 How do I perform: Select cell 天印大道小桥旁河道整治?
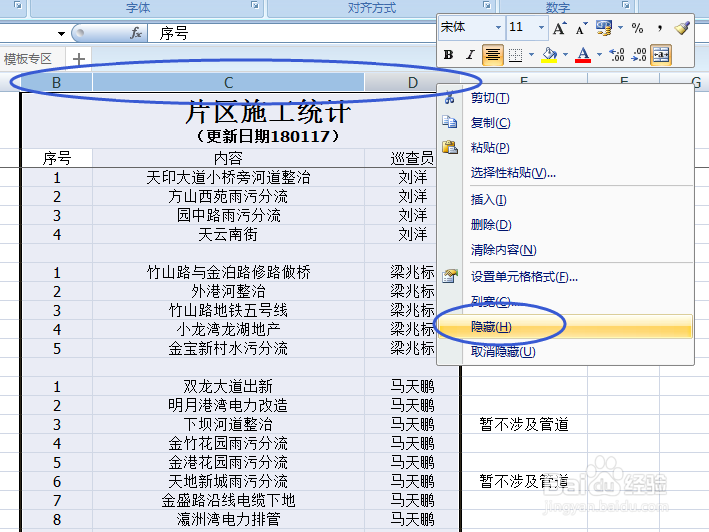pyautogui.click(x=228, y=178)
